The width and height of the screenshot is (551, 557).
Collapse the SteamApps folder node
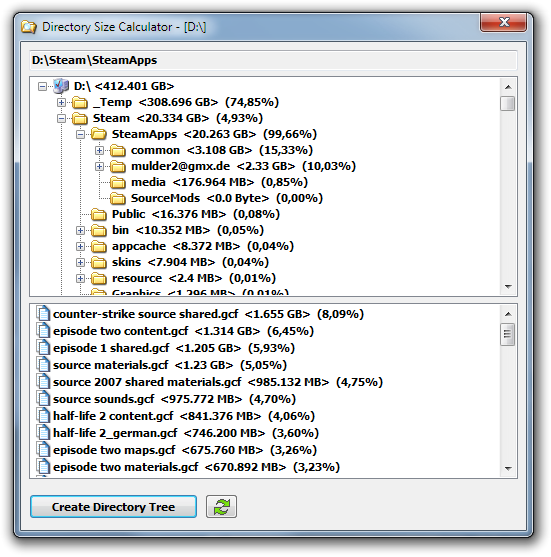[x=80, y=134]
